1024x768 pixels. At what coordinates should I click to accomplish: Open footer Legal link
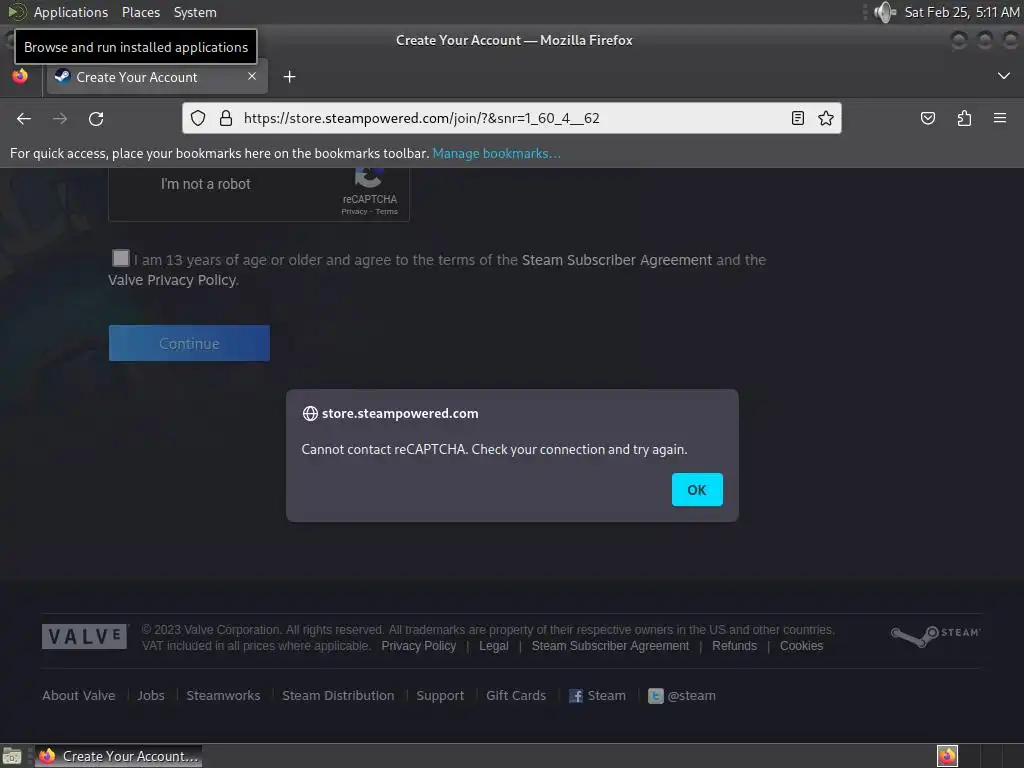pyautogui.click(x=494, y=646)
